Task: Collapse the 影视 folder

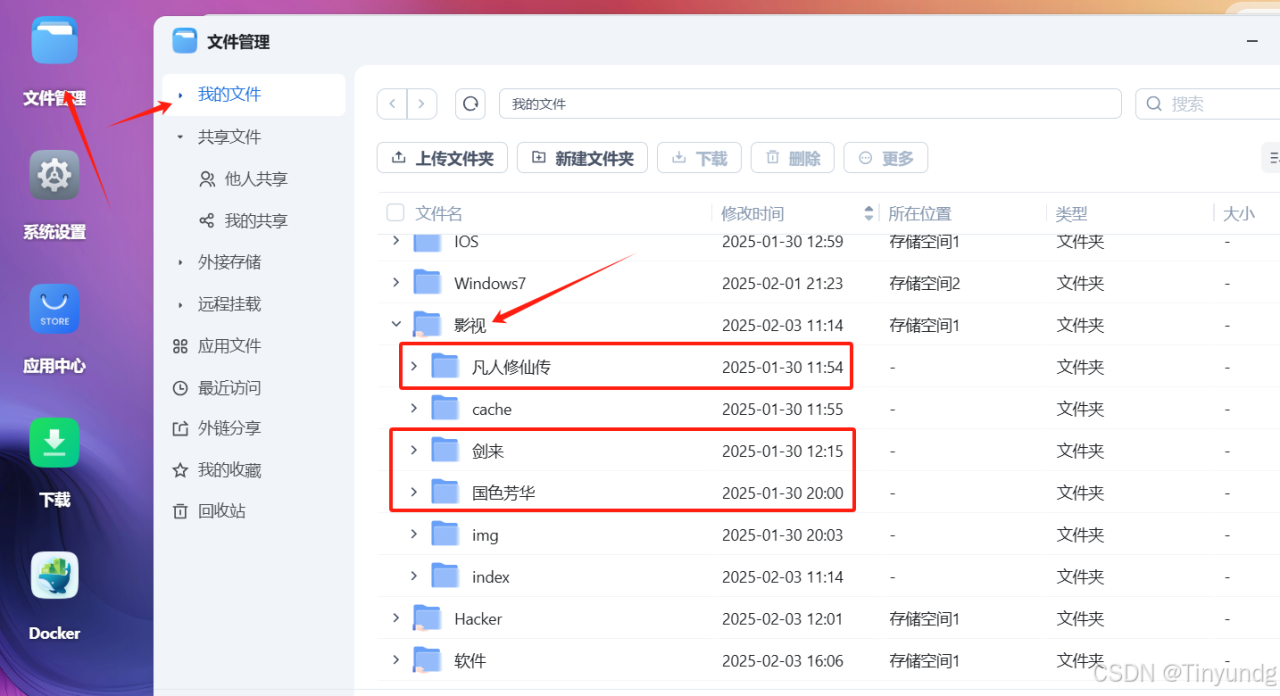Action: coord(396,324)
